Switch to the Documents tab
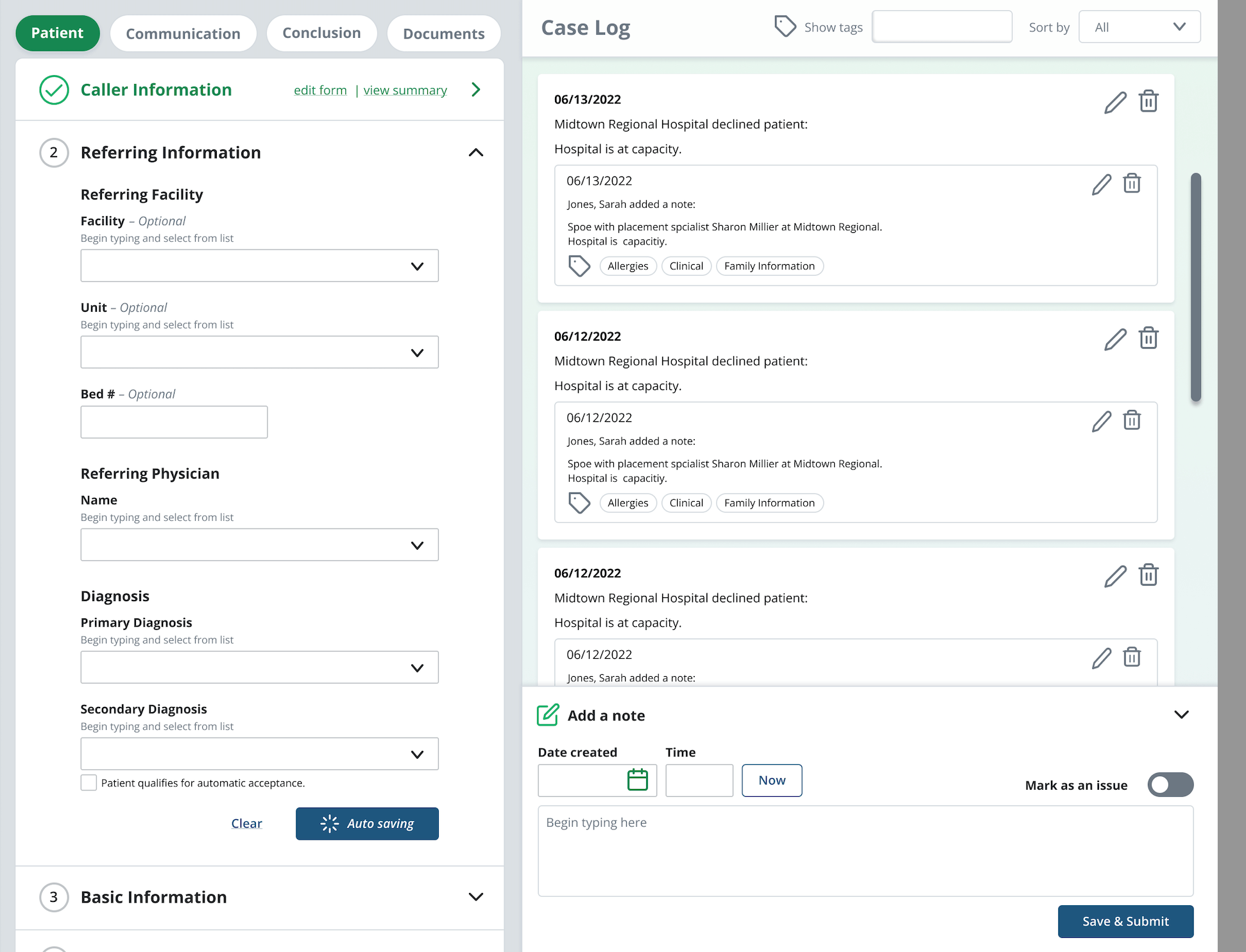Viewport: 1246px width, 952px height. point(443,33)
